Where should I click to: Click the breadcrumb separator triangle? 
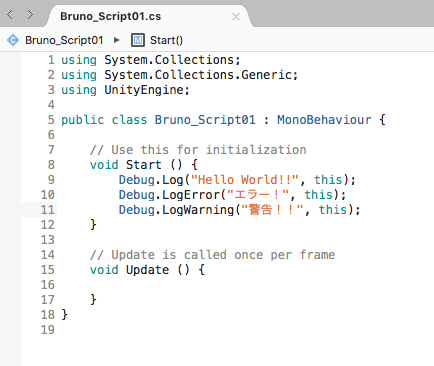tap(116, 40)
